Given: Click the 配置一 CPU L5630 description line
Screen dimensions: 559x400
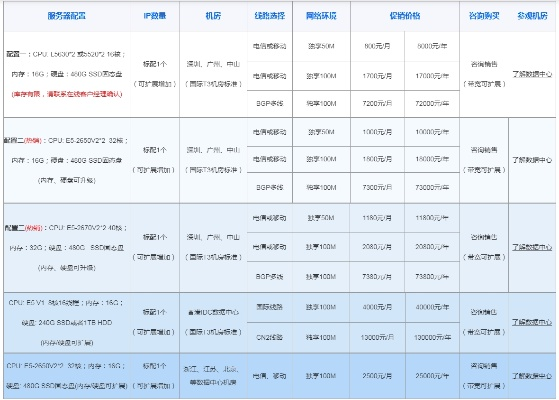Looking at the screenshot, I should [66, 54].
